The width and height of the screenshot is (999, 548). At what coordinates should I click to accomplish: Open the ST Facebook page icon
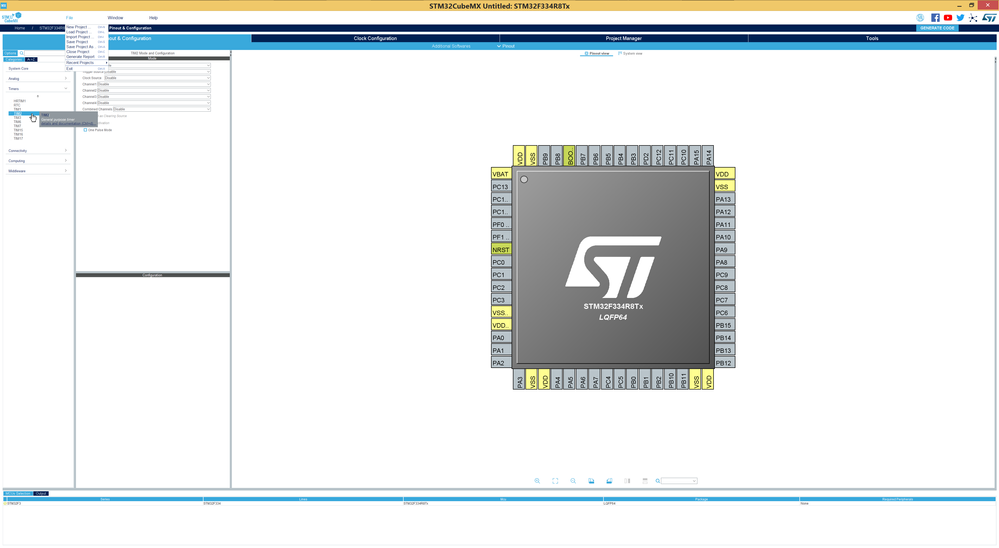pos(935,18)
